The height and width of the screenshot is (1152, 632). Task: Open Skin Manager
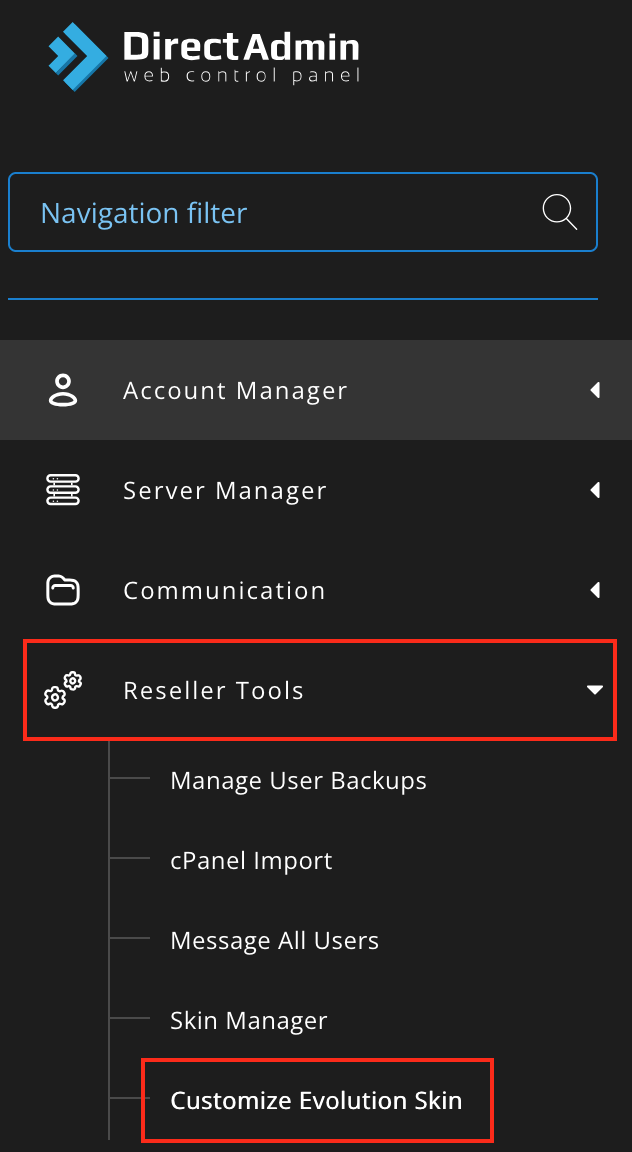point(248,1020)
